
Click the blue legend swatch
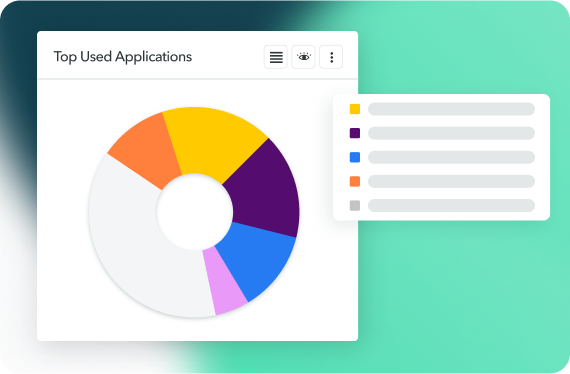(x=355, y=157)
